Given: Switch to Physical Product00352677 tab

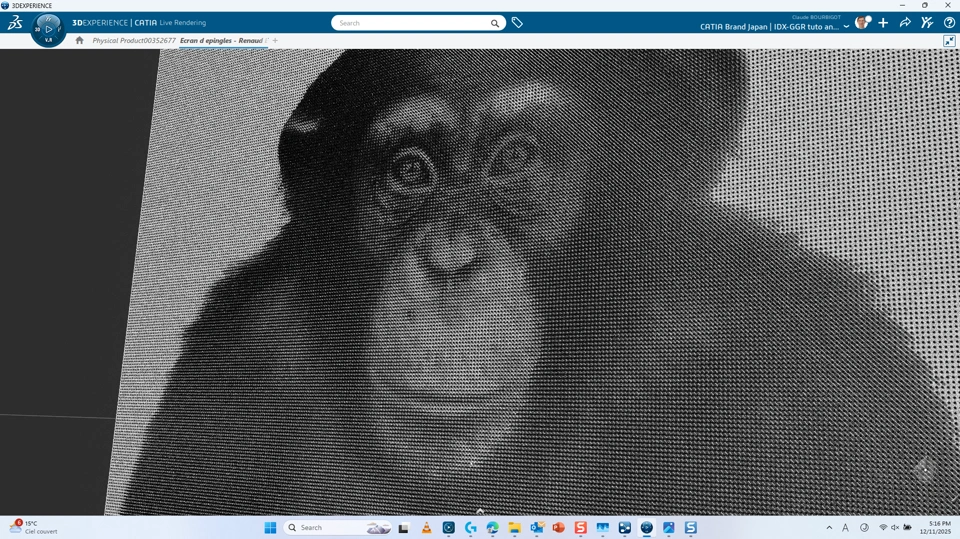Looking at the screenshot, I should point(134,40).
